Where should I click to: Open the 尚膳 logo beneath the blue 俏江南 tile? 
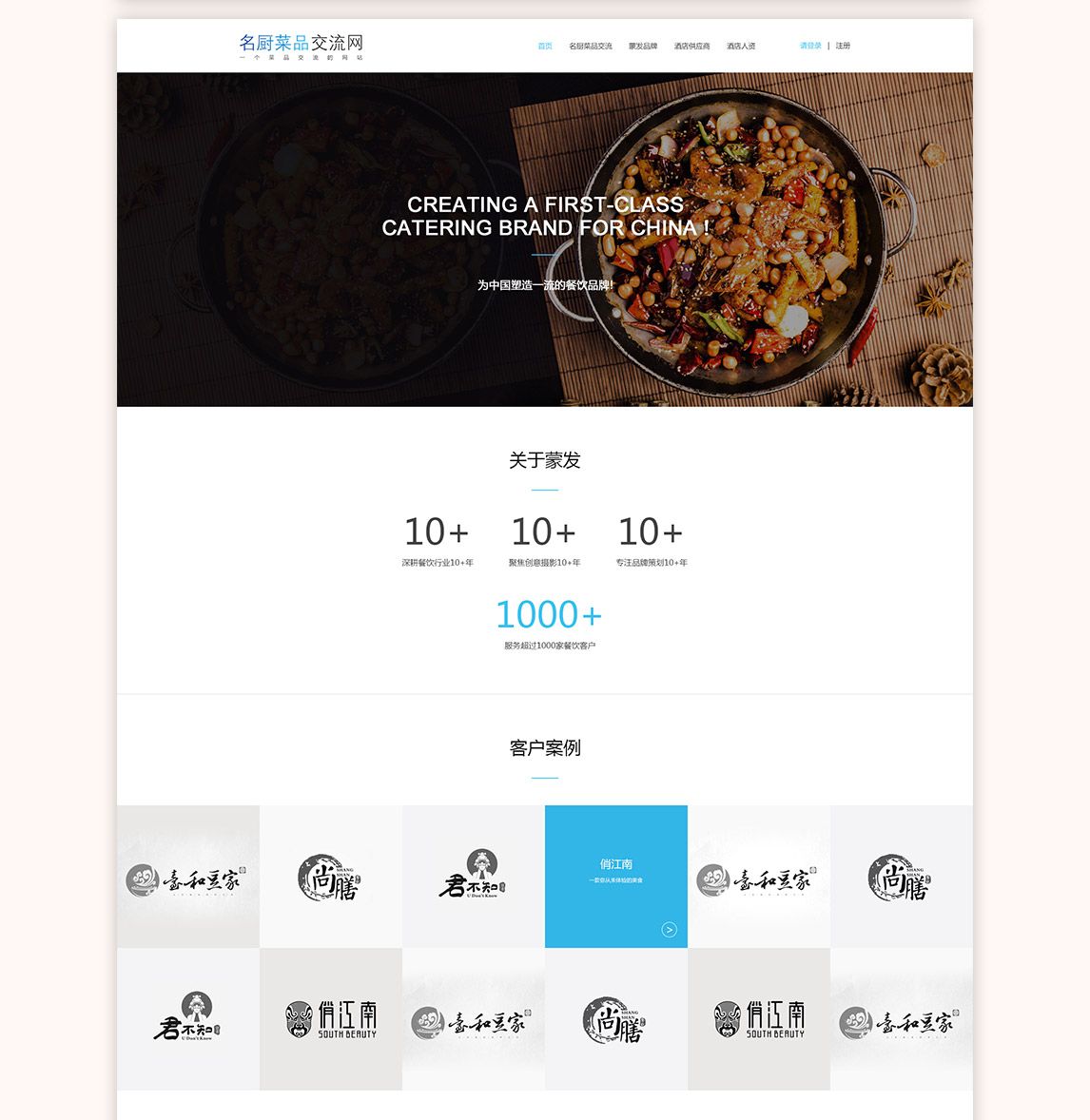coord(616,1019)
